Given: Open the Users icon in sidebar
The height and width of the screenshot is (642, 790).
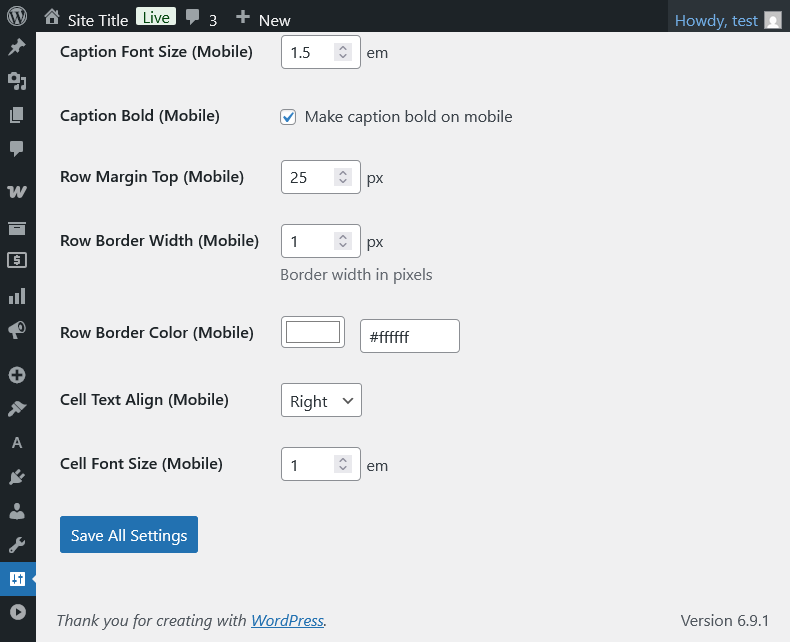Looking at the screenshot, I should 17,511.
